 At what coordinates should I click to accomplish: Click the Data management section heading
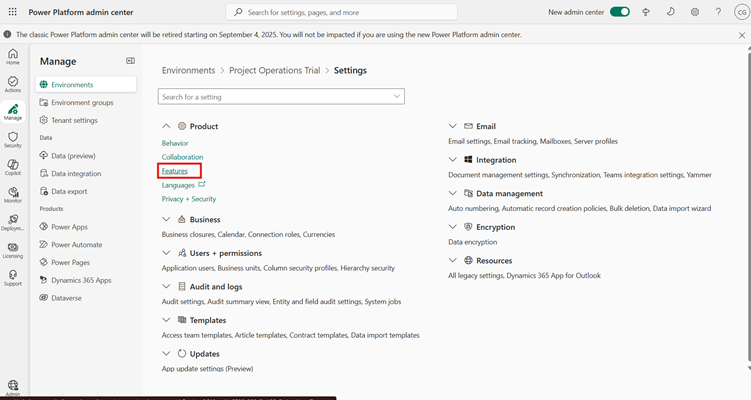510,193
